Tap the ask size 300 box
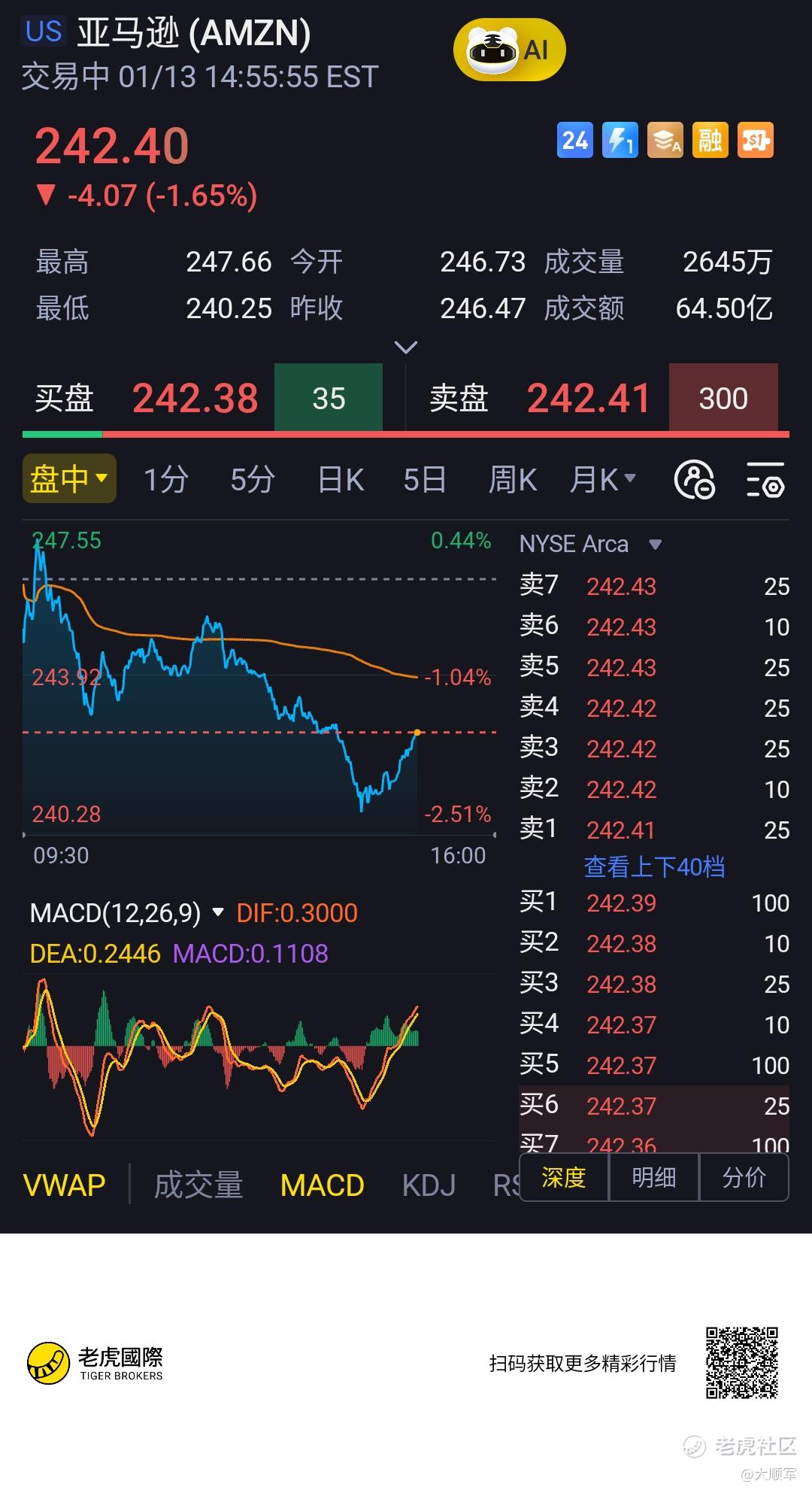Screen dimensions: 812x1493 click(723, 398)
